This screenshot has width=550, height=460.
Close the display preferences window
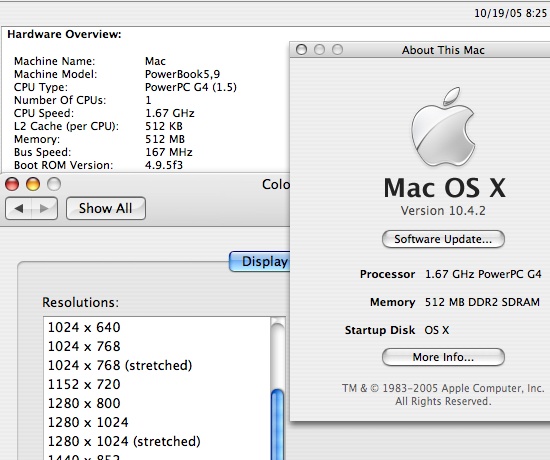coord(12,184)
